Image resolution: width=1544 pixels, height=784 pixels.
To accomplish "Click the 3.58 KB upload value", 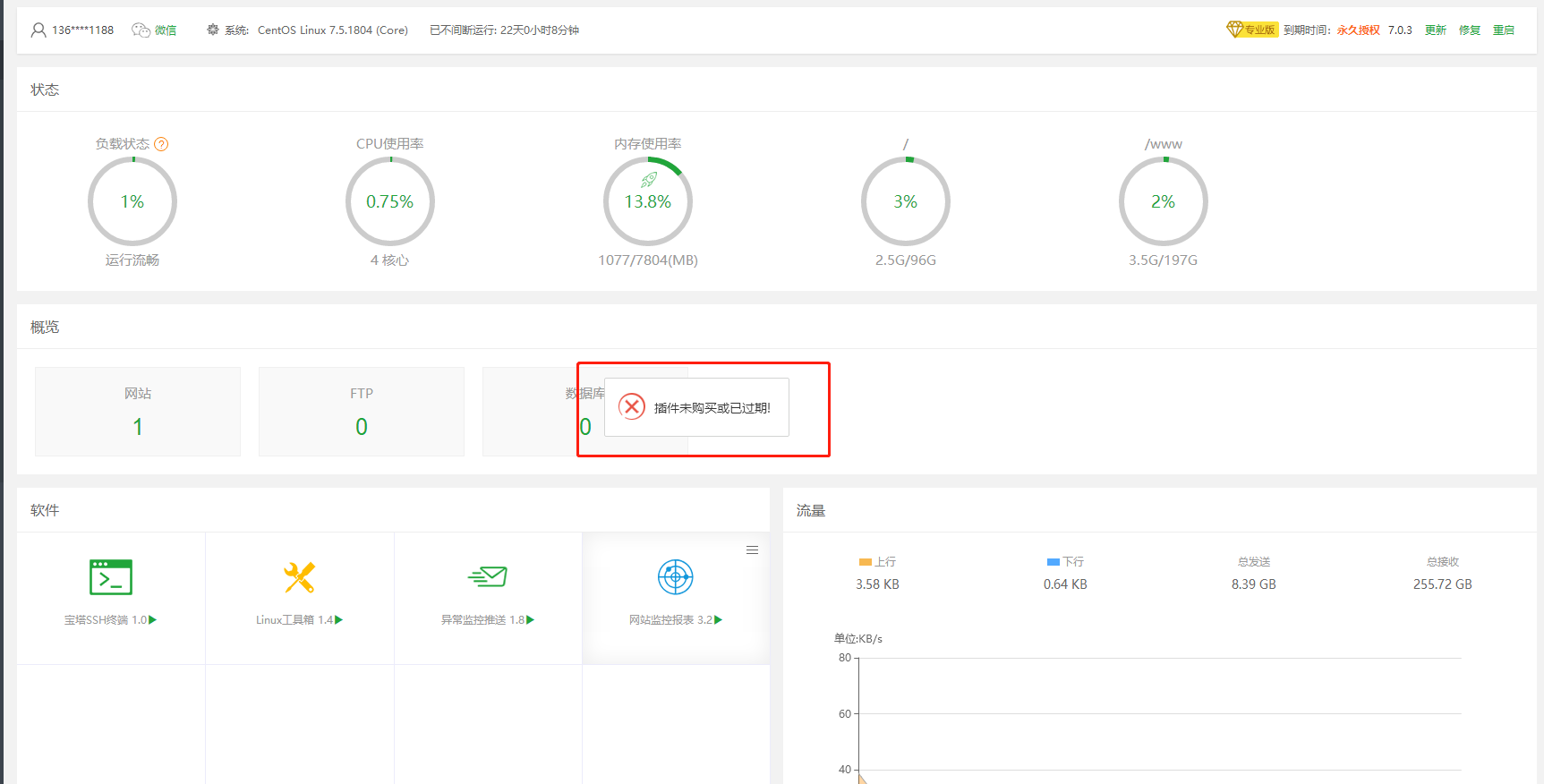I will pos(877,584).
